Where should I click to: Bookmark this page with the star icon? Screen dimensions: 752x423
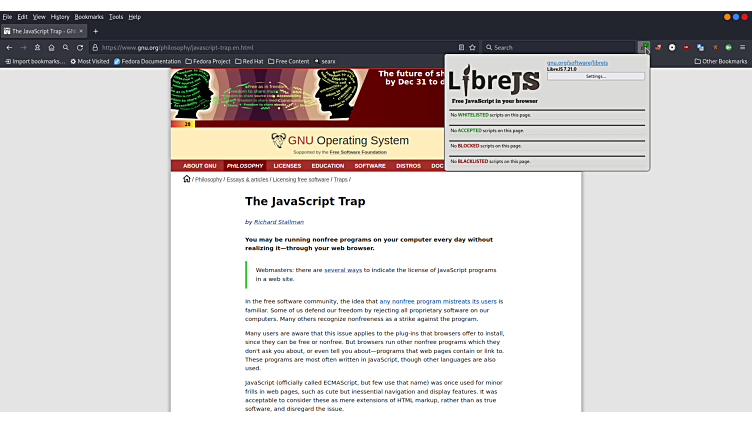pos(472,47)
